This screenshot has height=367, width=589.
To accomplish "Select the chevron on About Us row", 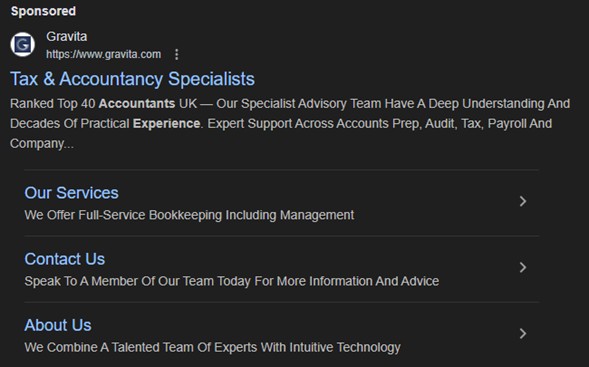I will point(523,334).
